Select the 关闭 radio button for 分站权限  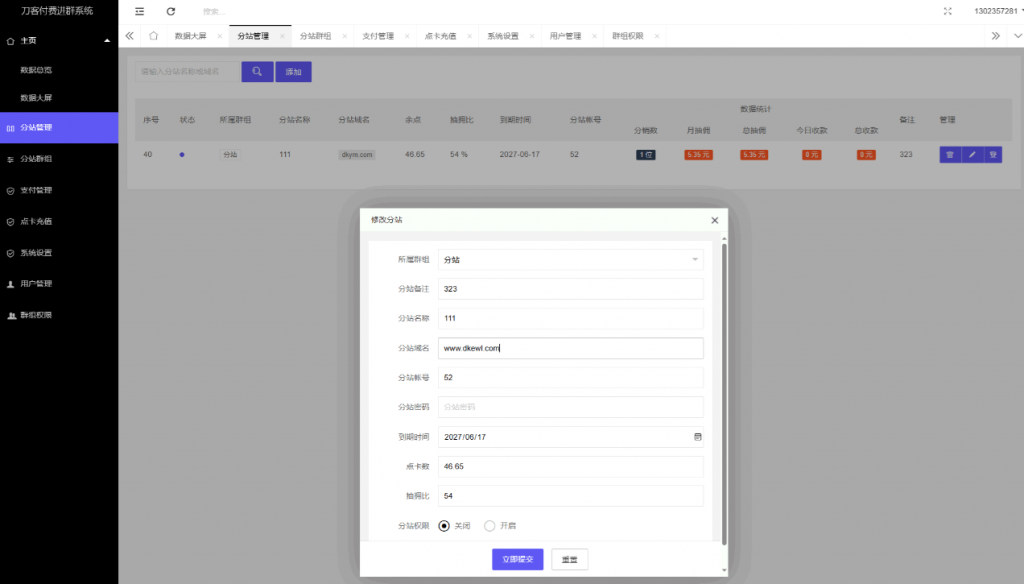pyautogui.click(x=444, y=525)
